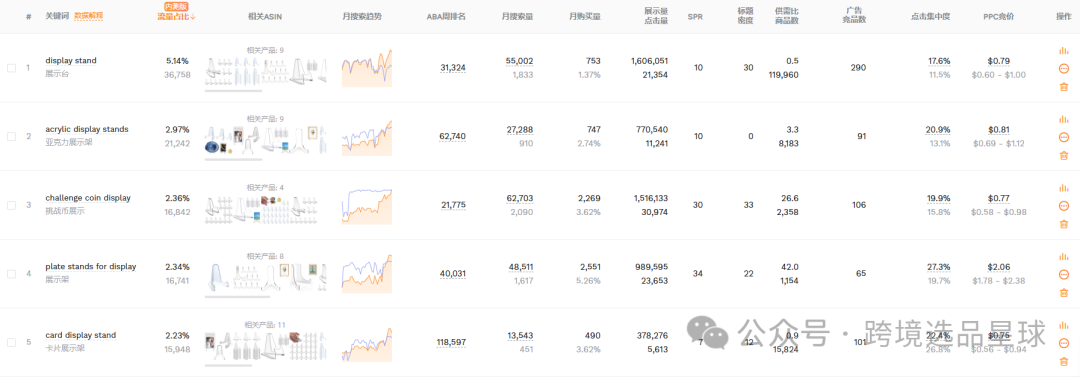Delete display stand keyword with trash icon

coord(1063,87)
